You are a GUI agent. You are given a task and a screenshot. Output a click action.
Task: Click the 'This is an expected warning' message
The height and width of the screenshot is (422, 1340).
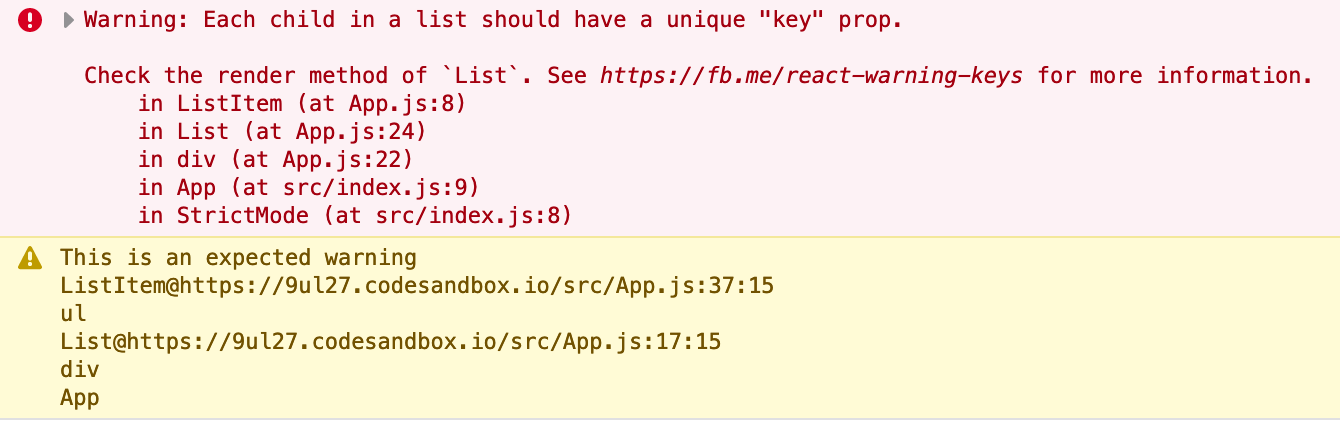point(238,257)
